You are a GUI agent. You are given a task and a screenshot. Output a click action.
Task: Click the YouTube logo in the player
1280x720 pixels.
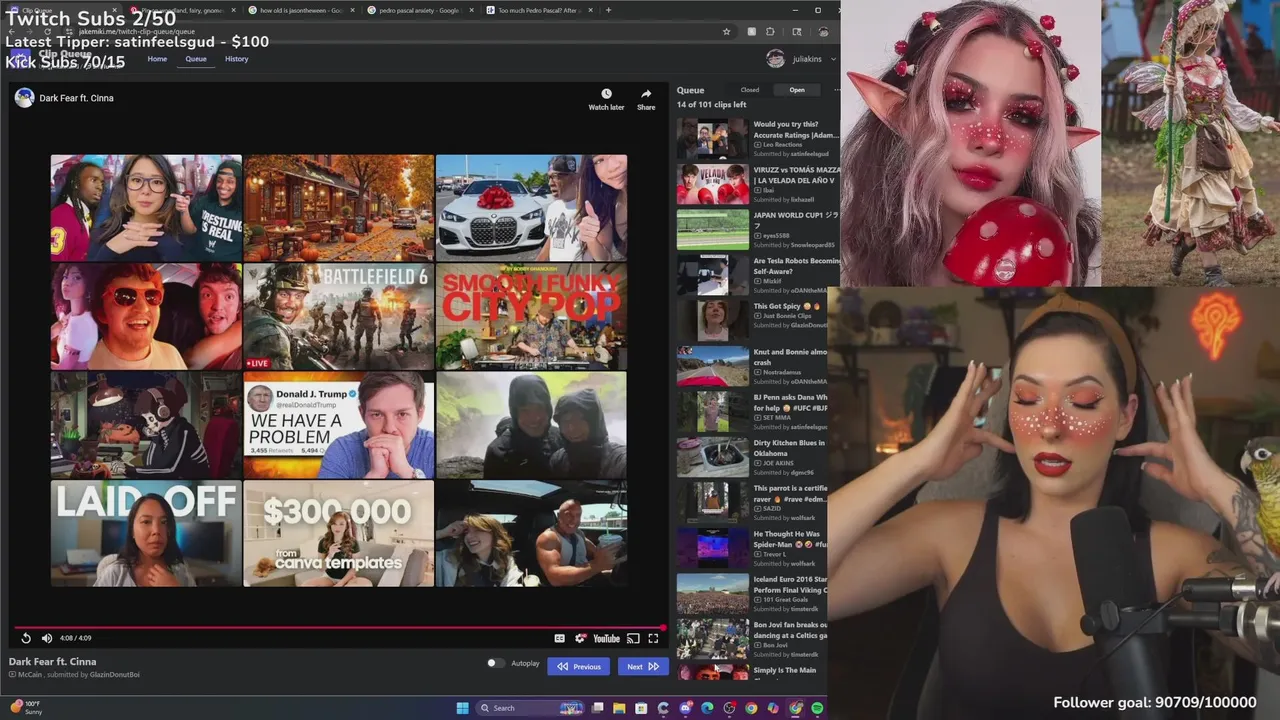click(606, 638)
